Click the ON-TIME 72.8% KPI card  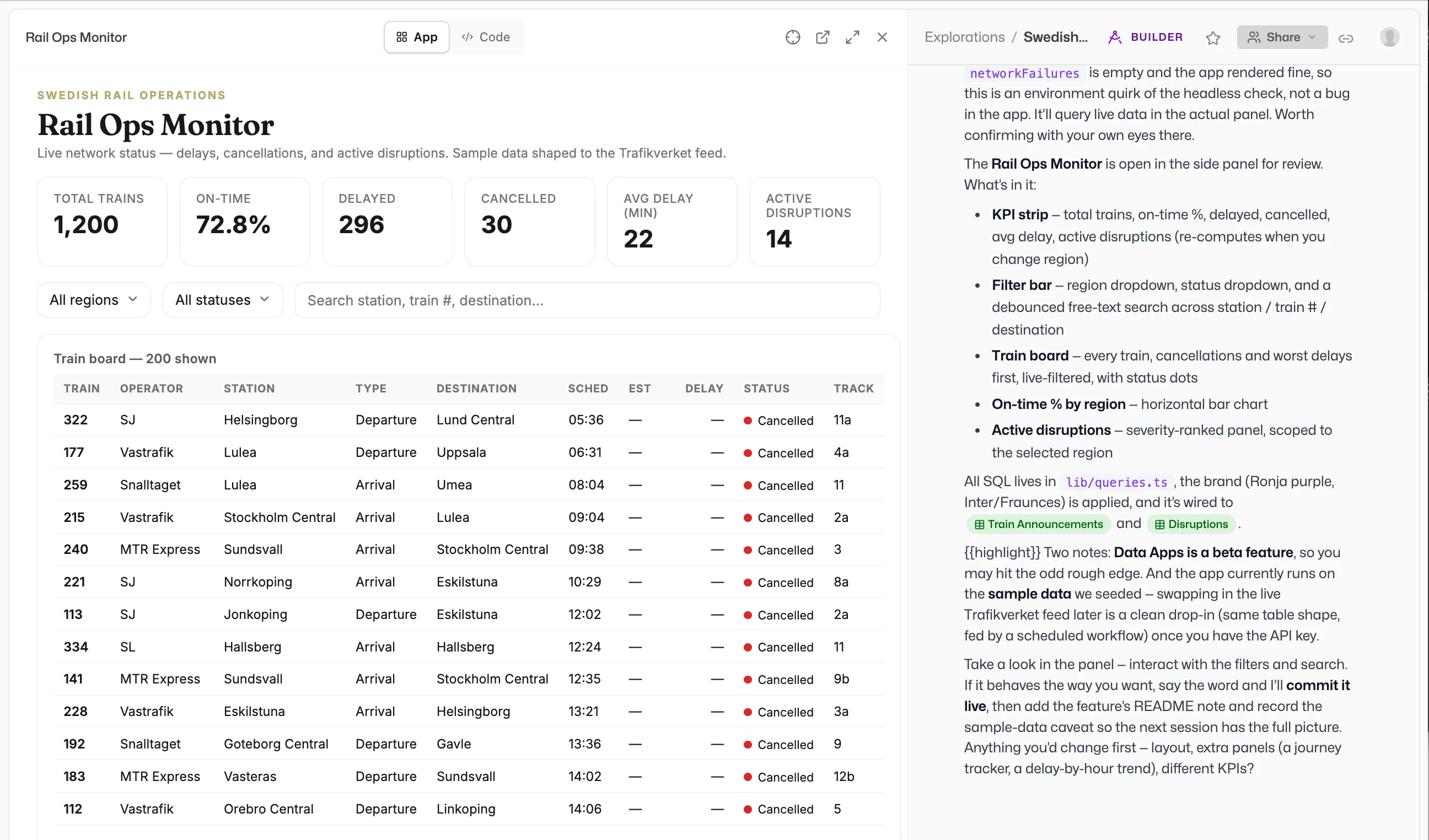click(245, 222)
